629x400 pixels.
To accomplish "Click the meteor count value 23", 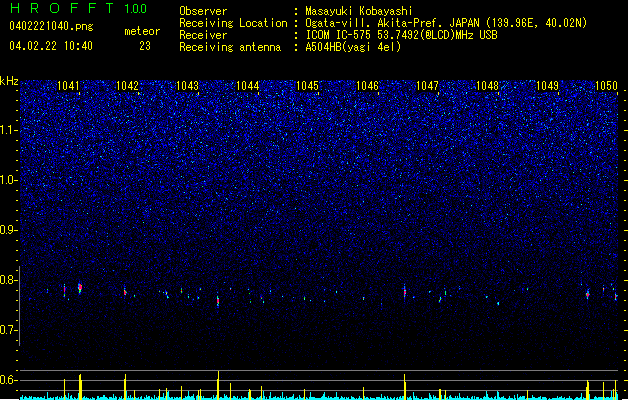I will 145,46.
